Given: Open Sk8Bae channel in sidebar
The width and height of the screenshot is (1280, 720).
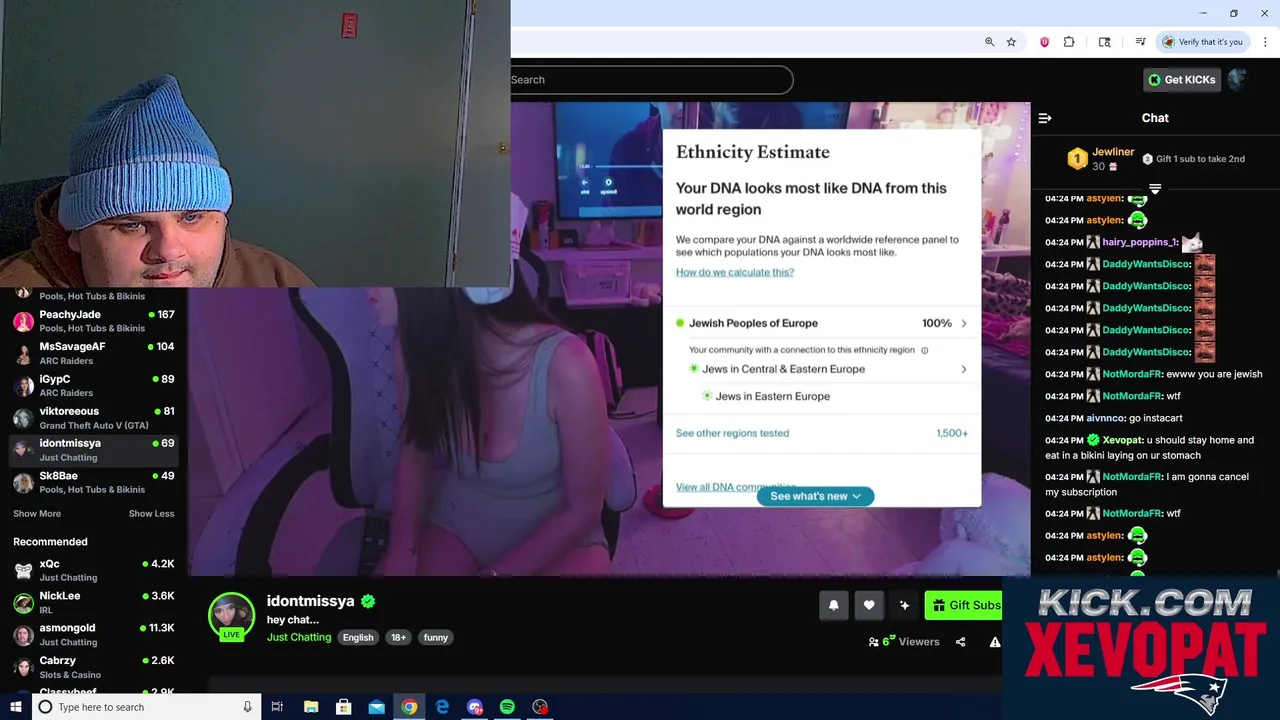Looking at the screenshot, I should pos(93,482).
